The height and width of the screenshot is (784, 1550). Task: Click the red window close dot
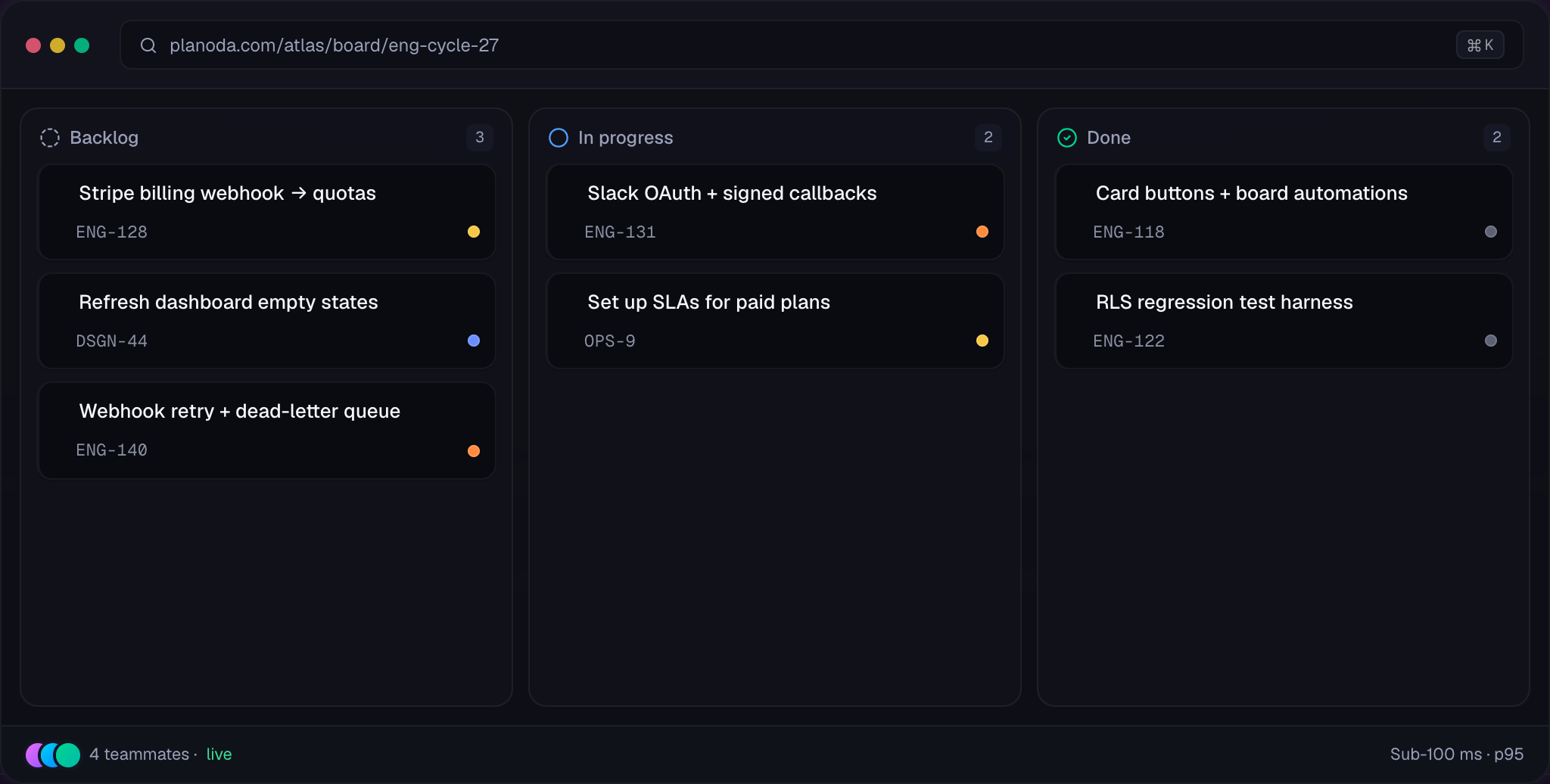click(33, 45)
